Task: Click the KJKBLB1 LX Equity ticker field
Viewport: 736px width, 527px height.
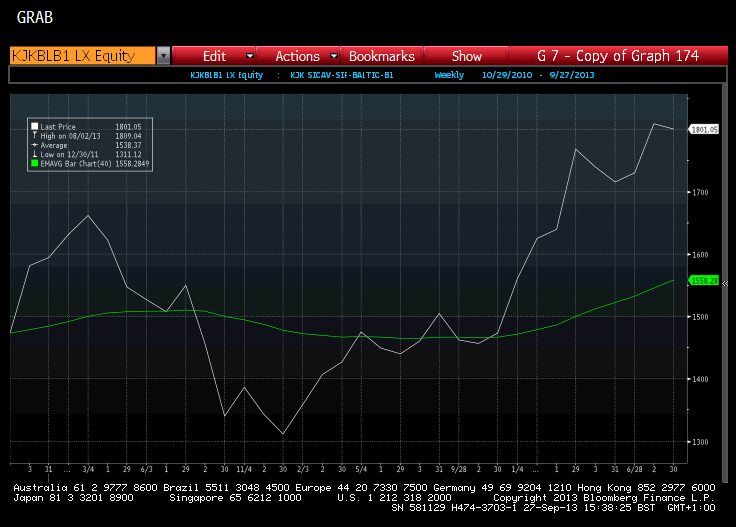Action: click(81, 56)
